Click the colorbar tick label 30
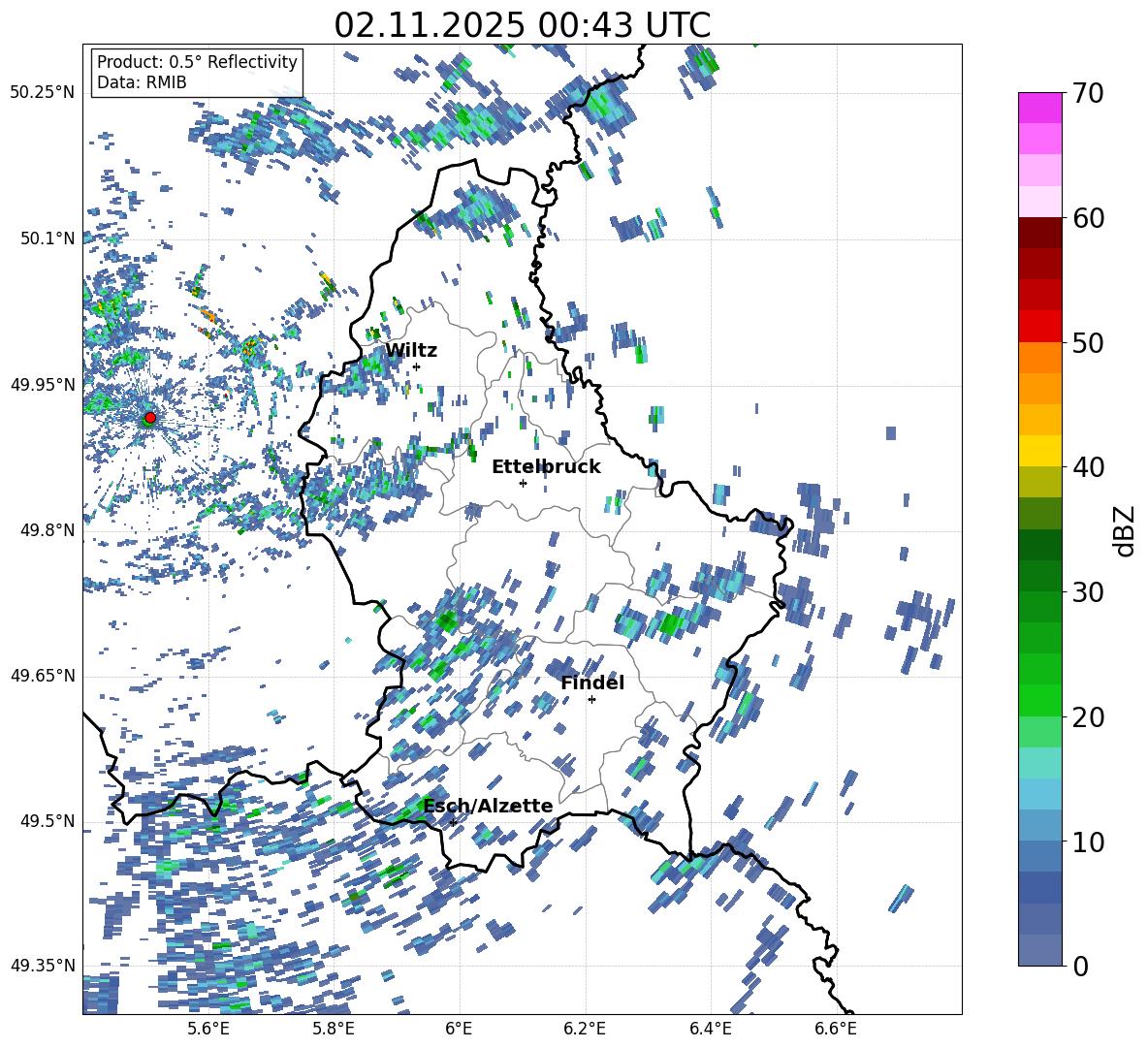1148x1048 pixels. (1088, 592)
